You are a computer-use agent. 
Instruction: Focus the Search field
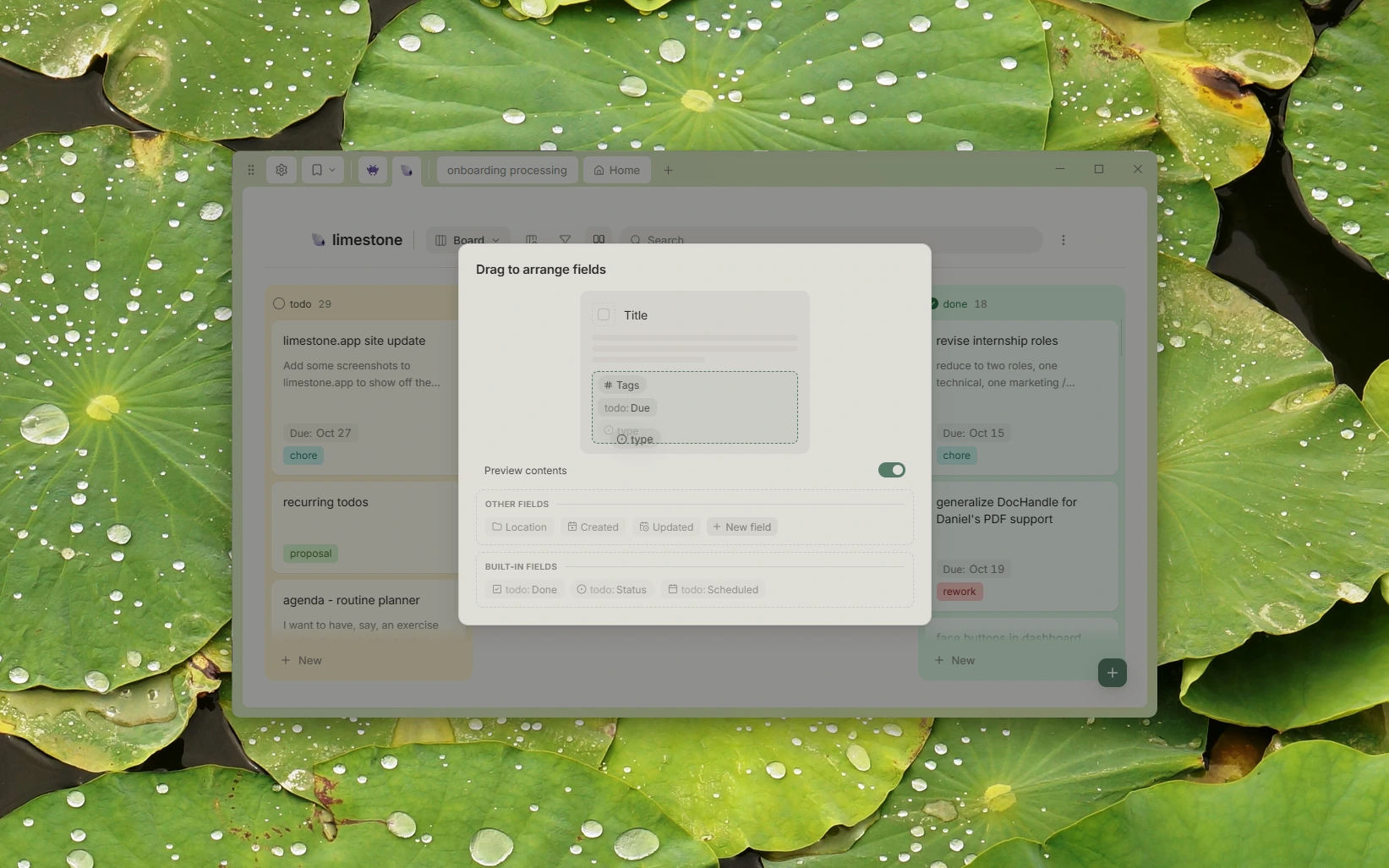[x=831, y=240]
